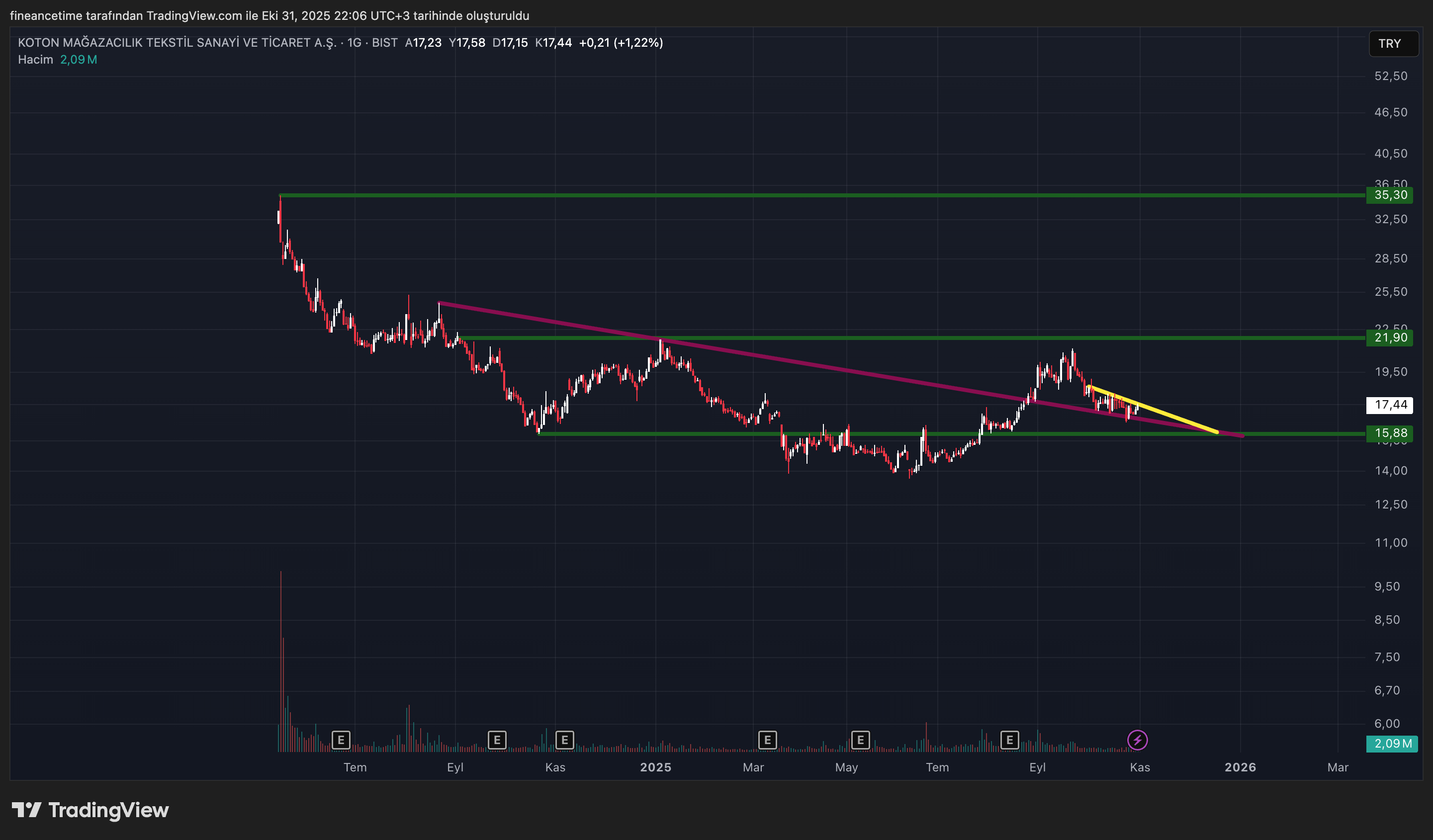Viewport: 1433px width, 840px height.
Task: Click the E earnings marker nearest May label
Action: (860, 740)
